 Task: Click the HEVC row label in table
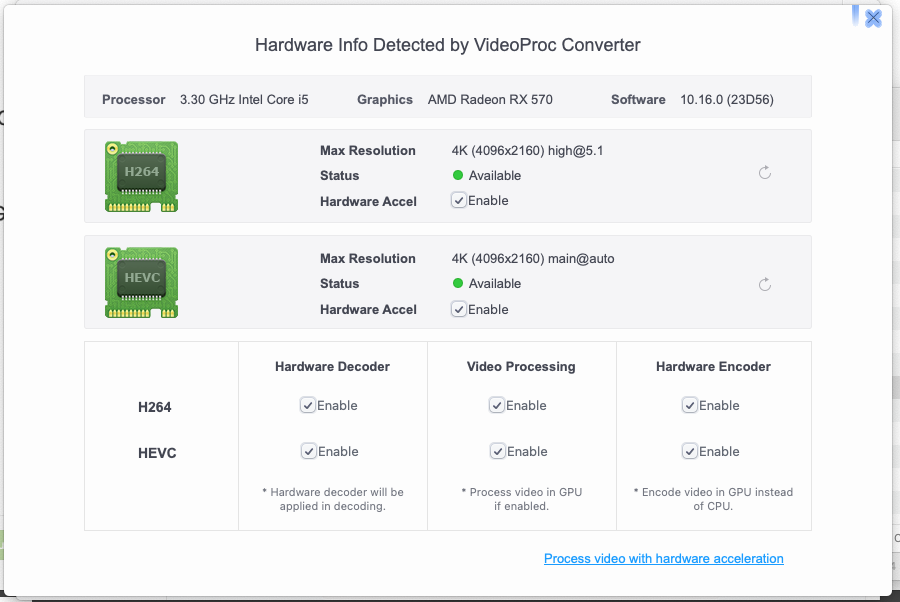click(157, 453)
